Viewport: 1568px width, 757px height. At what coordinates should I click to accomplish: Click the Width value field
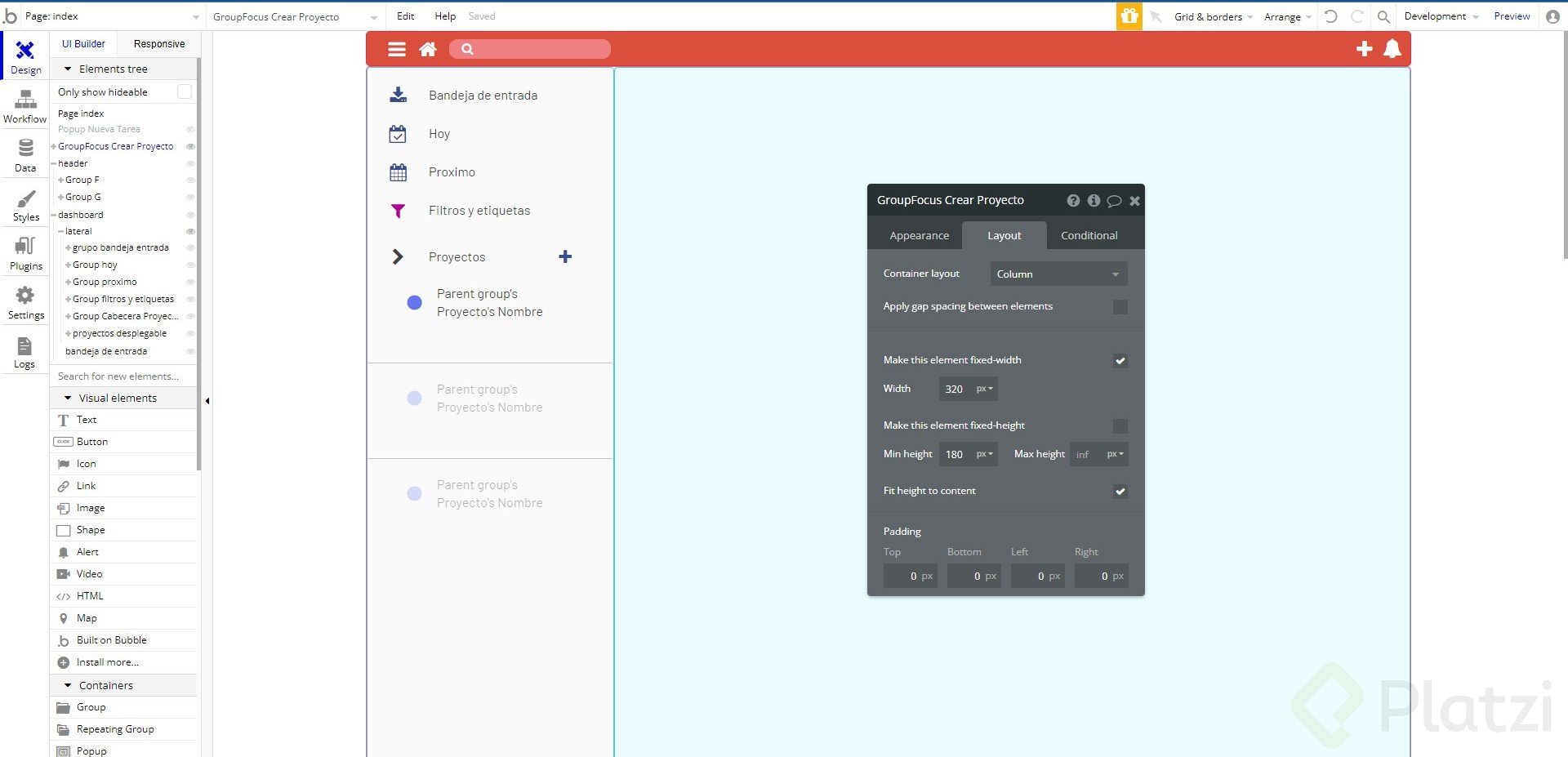[955, 389]
